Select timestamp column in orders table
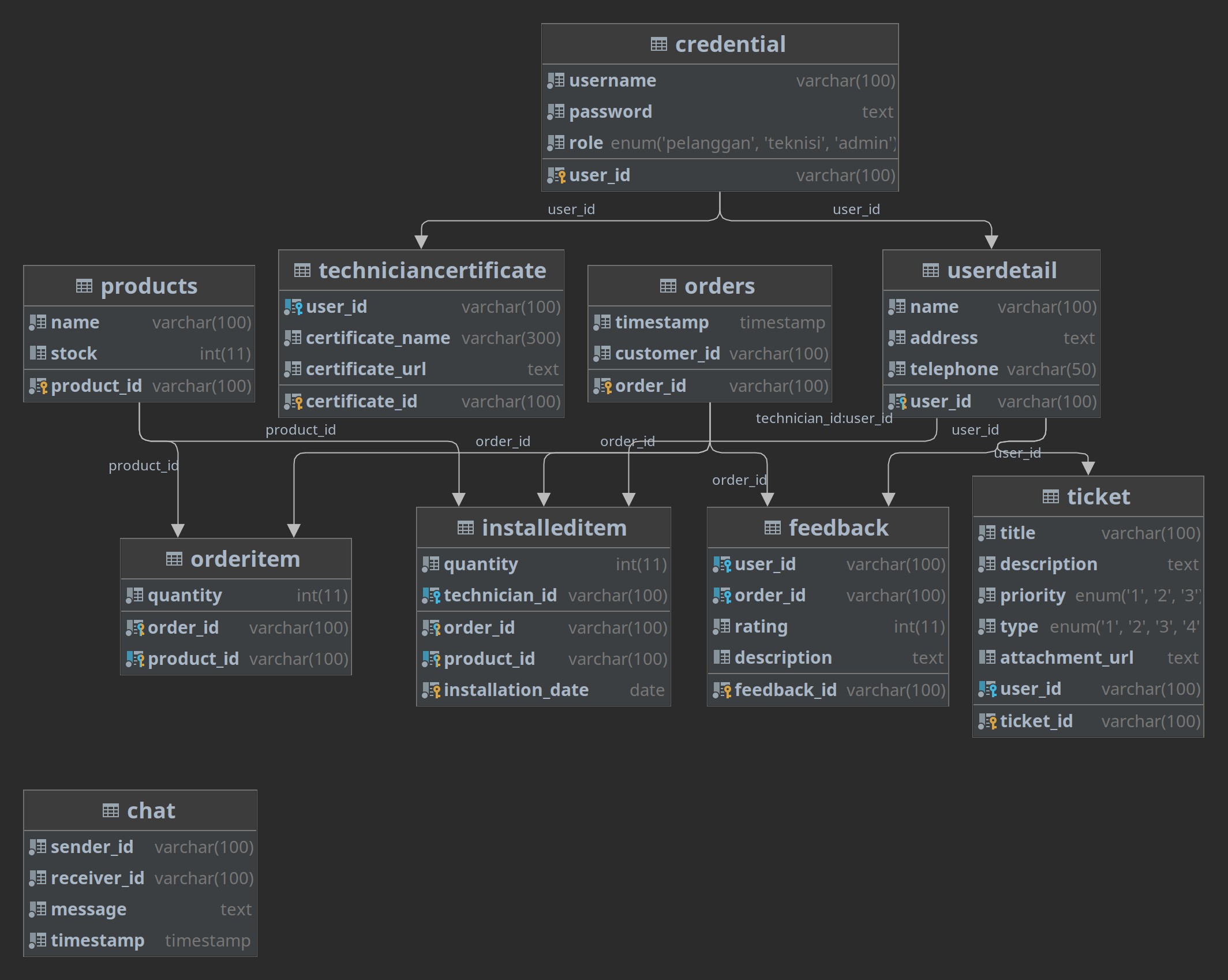 [710, 323]
